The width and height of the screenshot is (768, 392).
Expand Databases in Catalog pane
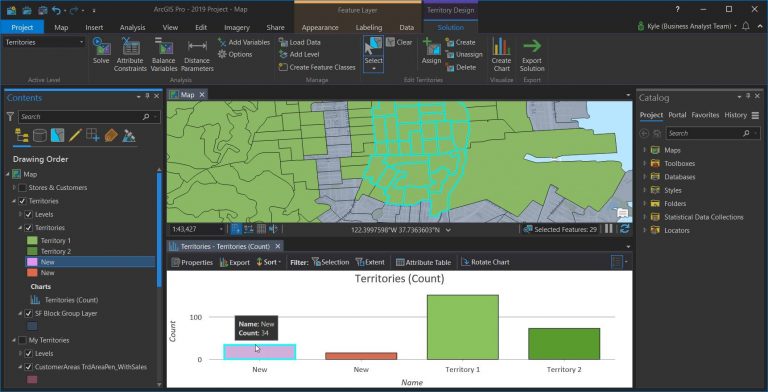point(645,177)
